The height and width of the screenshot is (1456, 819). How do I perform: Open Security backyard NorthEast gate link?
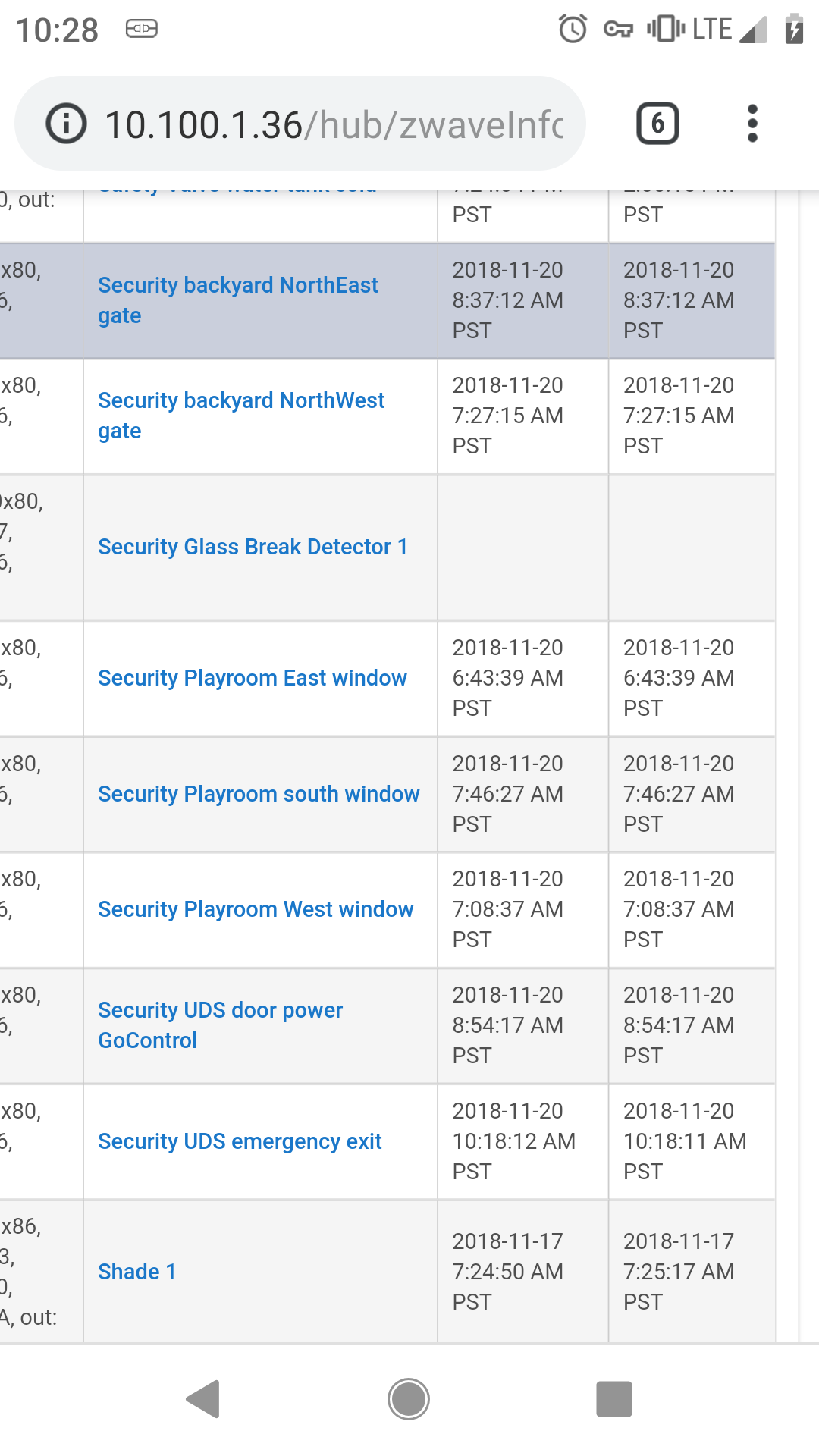238,300
